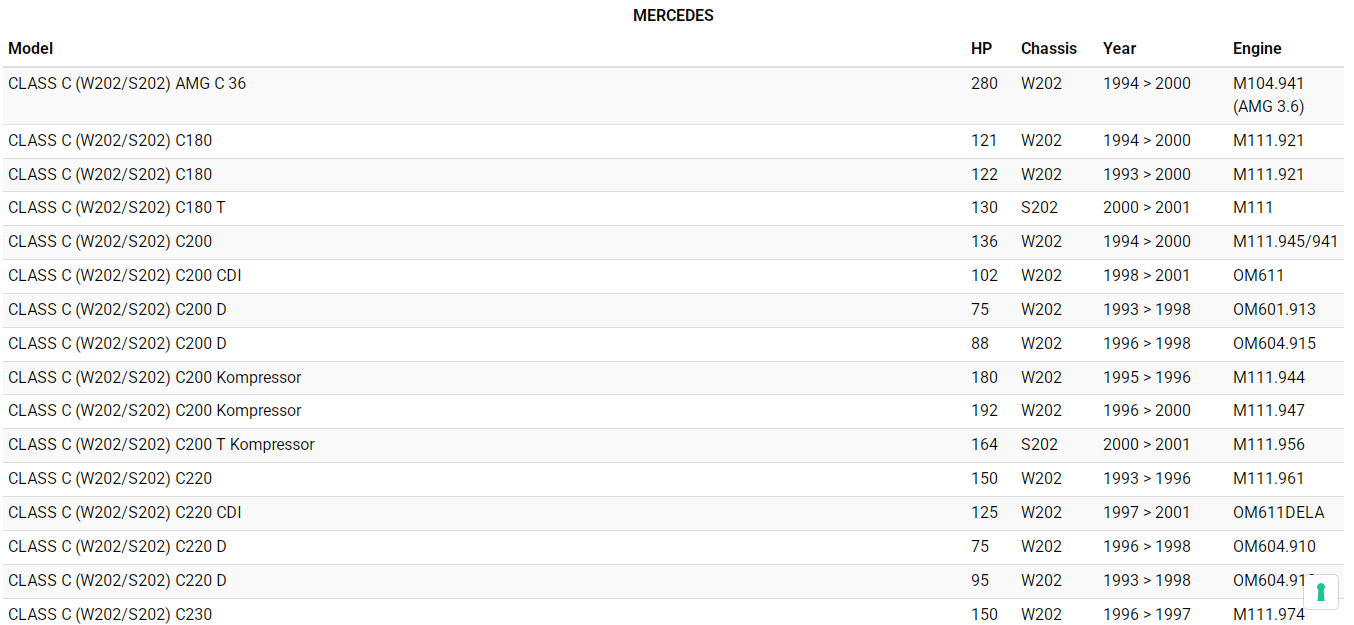
Task: Select the C200 CDI model entry
Action: (125, 275)
